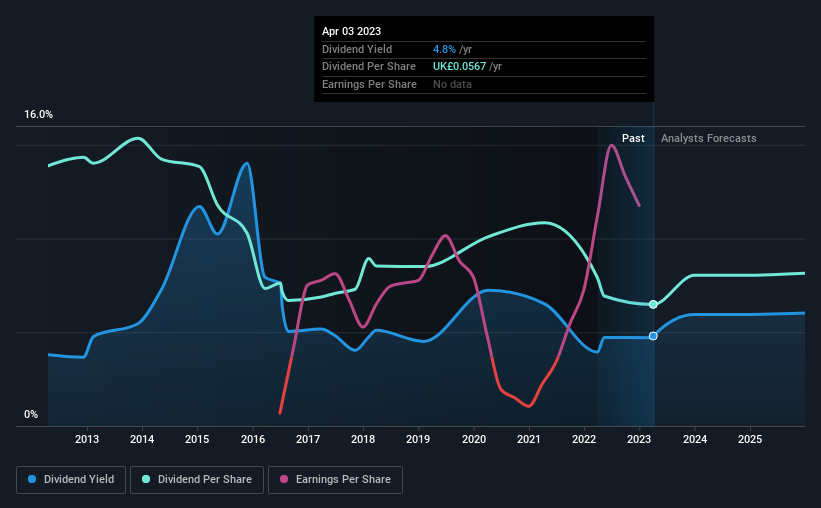The image size is (821, 508).
Task: Click the tooltip Earnings Per Share row label
Action: pos(369,84)
